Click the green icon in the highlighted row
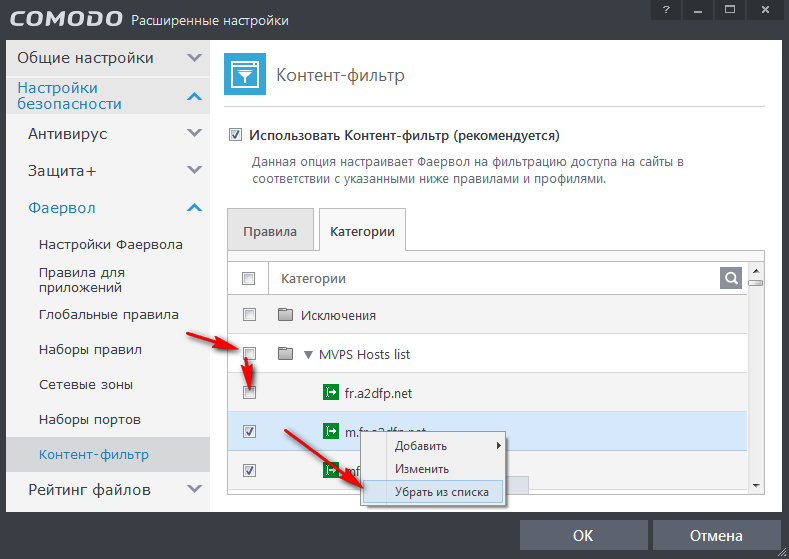The height and width of the screenshot is (559, 789). tap(331, 431)
